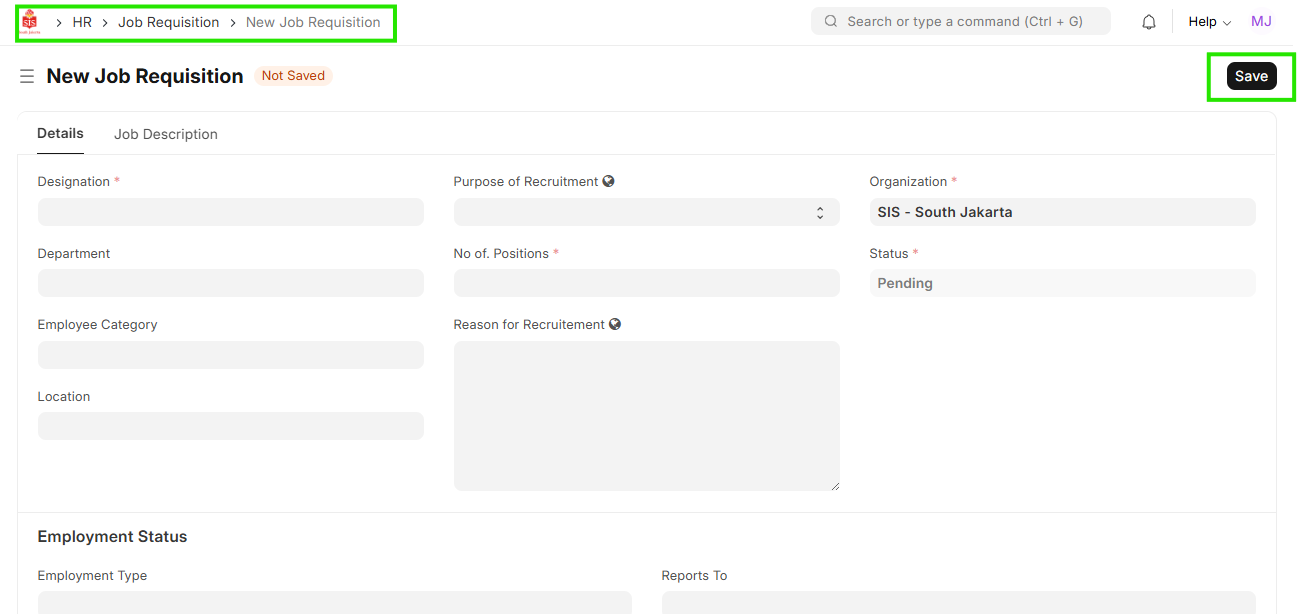Toggle the sidebar hamburger menu icon
1297x614 pixels.
(x=27, y=76)
